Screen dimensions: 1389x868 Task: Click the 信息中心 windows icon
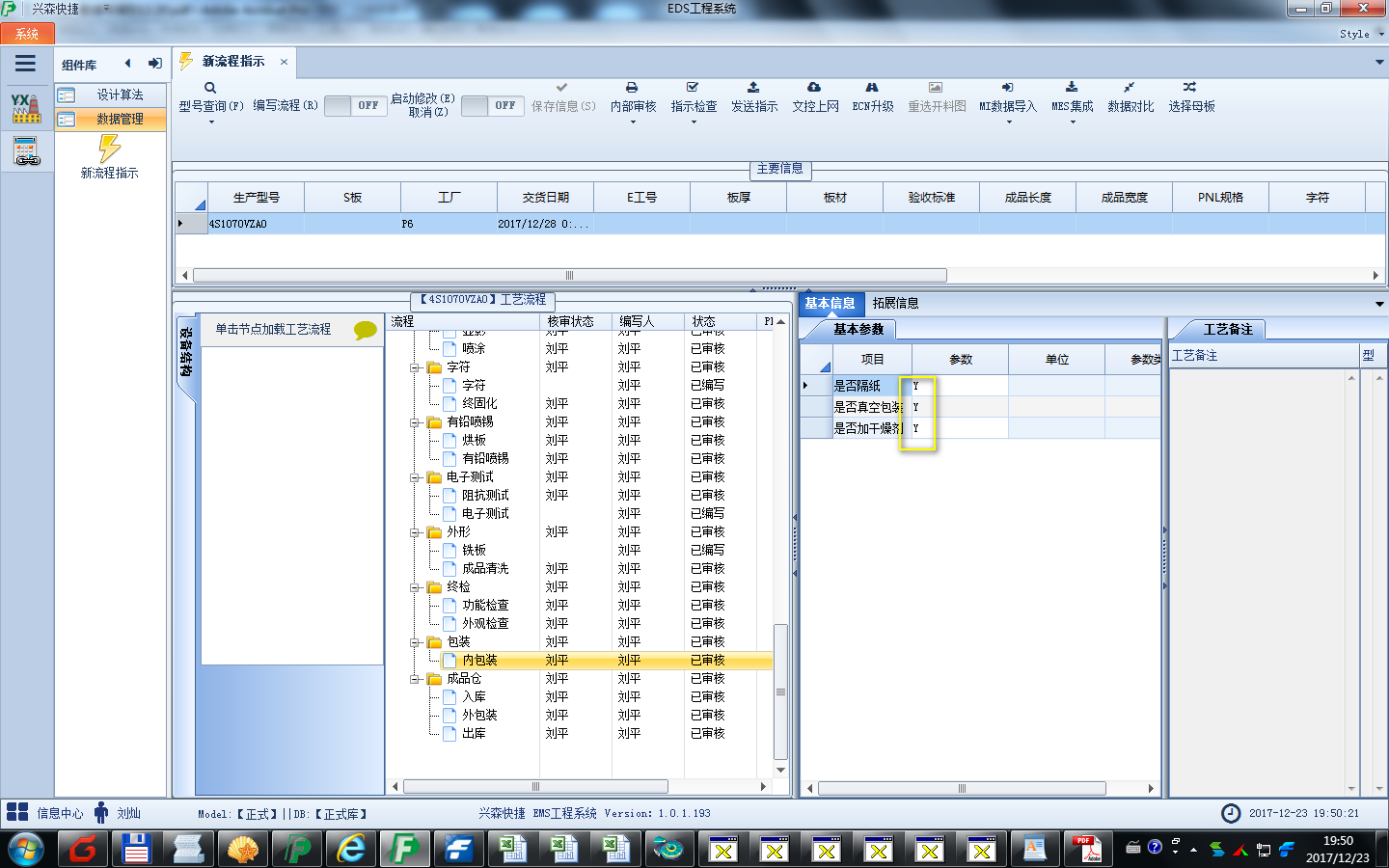pos(17,812)
